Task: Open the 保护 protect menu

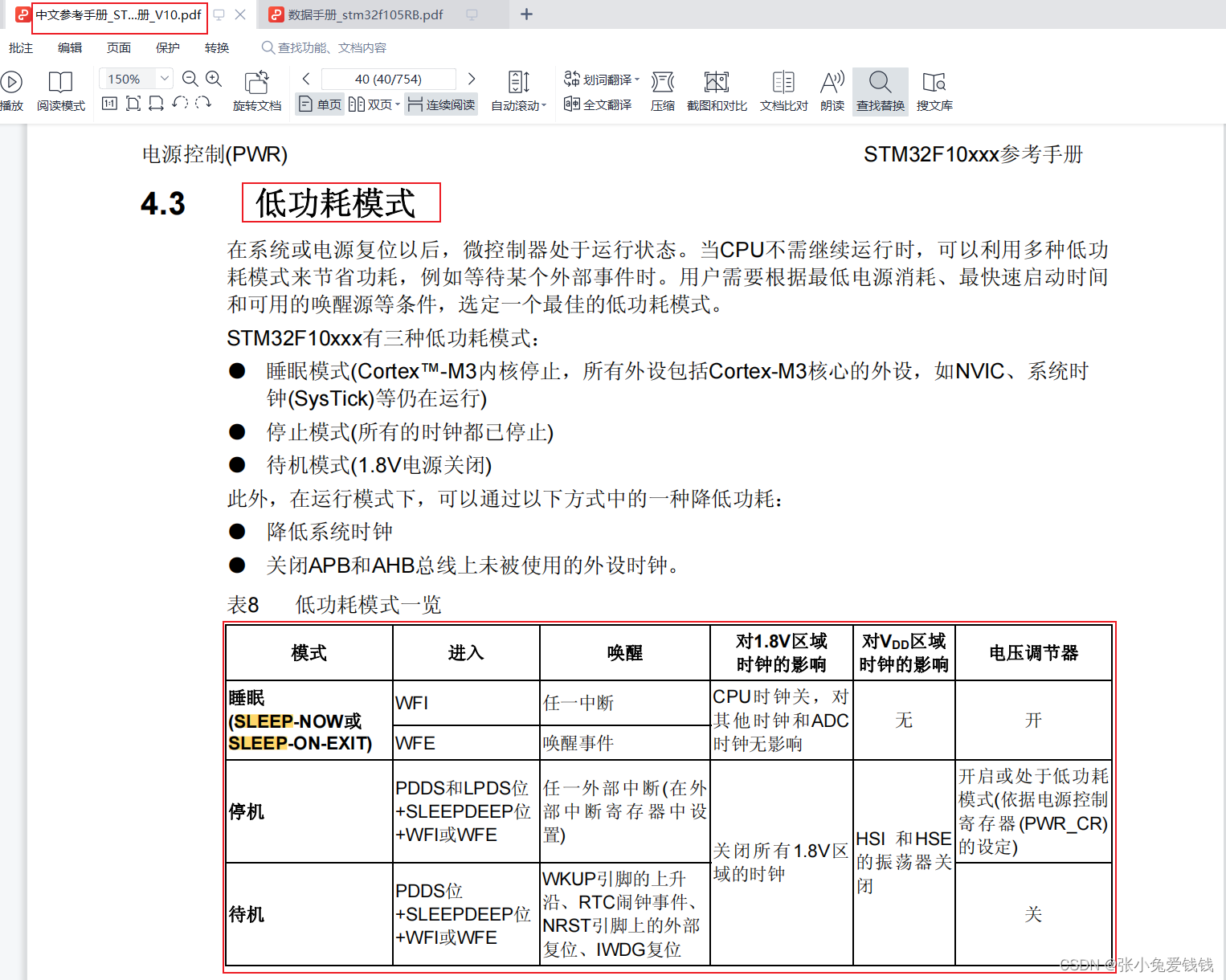Action: click(168, 48)
